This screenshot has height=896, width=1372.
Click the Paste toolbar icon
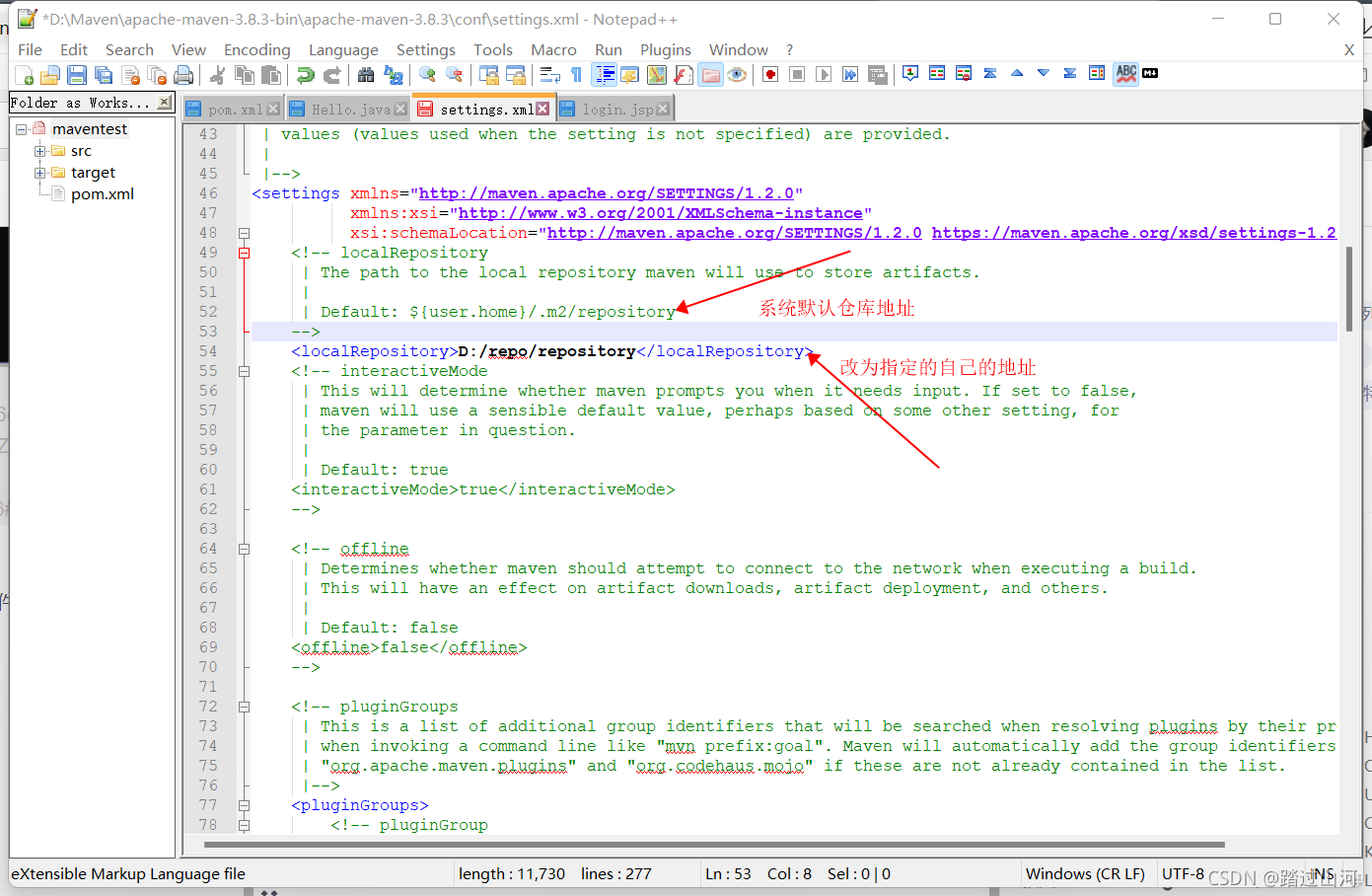270,75
